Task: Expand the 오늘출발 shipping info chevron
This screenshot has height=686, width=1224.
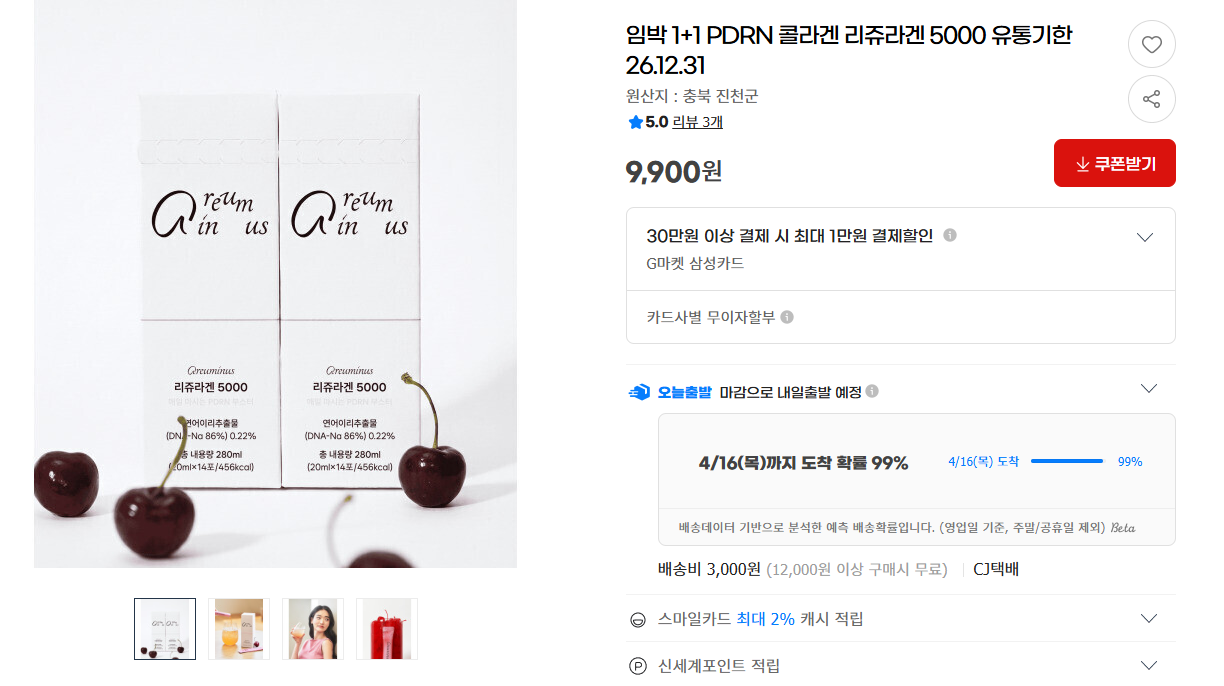Action: (1149, 388)
